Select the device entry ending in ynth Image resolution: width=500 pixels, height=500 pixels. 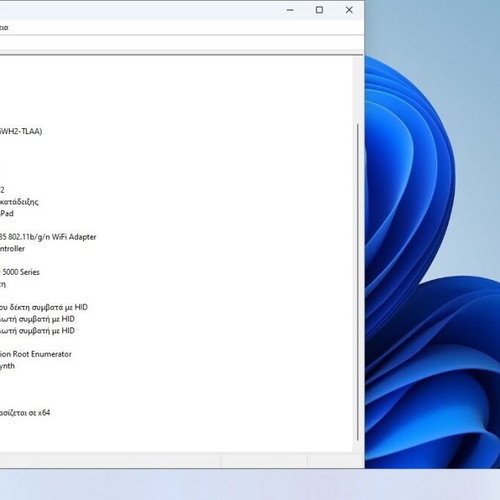(x=7, y=366)
